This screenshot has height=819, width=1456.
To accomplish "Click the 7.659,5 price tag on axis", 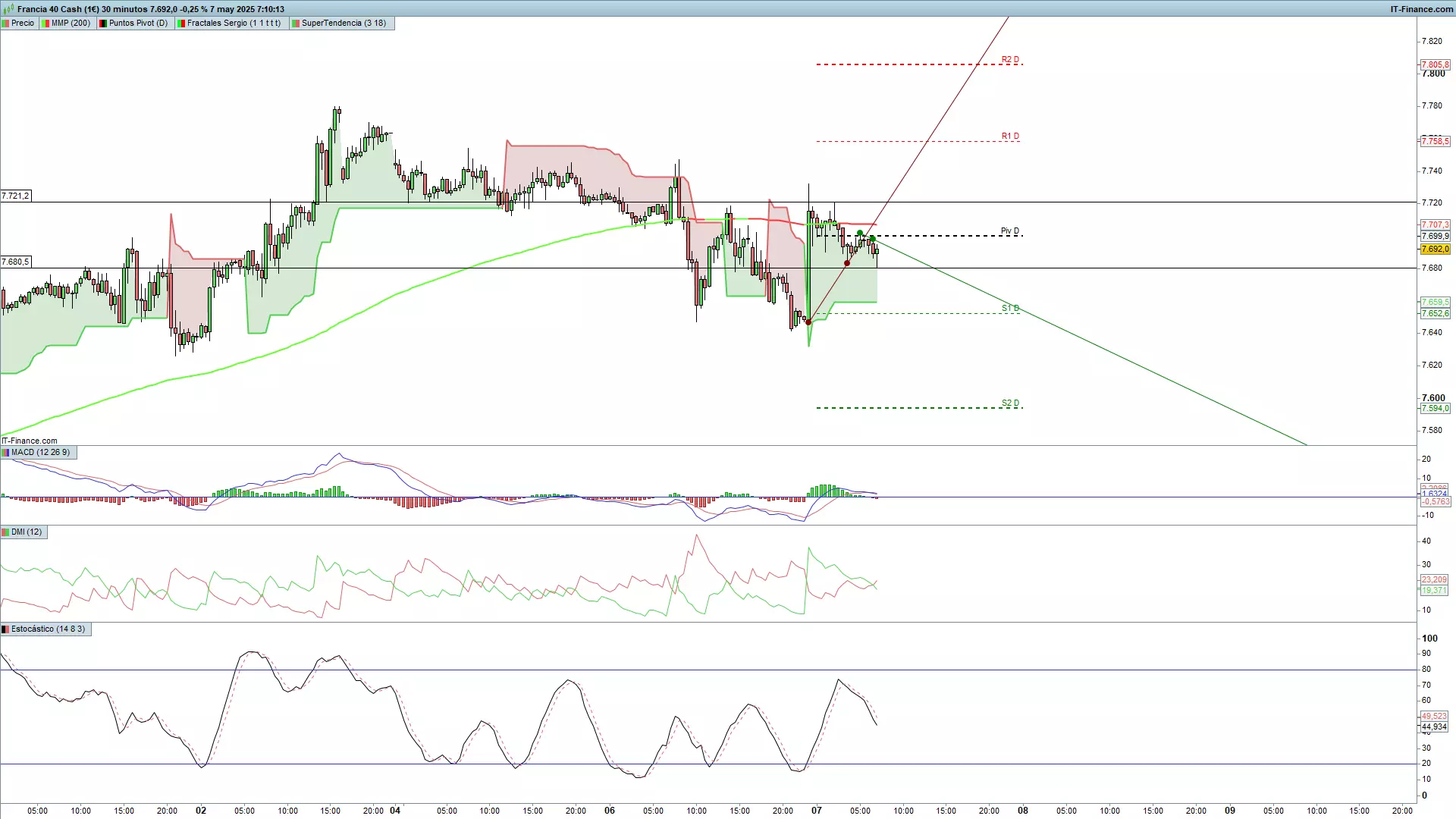I will (x=1435, y=302).
